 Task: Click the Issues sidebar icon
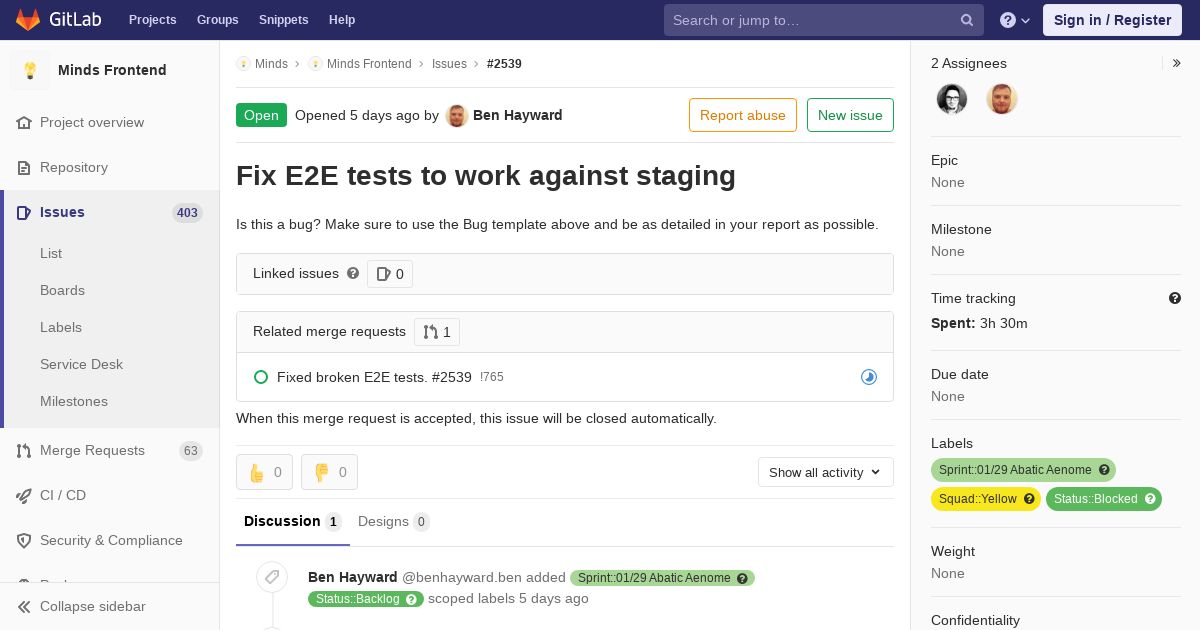click(24, 212)
